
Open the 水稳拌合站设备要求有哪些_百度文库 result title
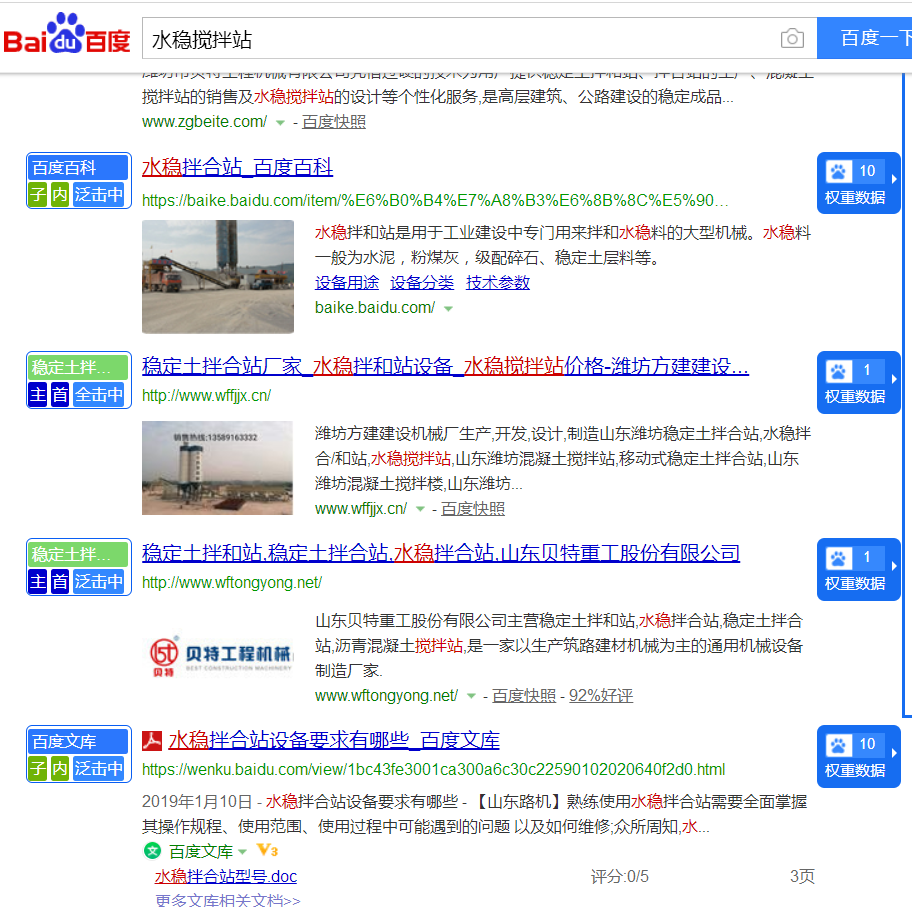point(334,740)
